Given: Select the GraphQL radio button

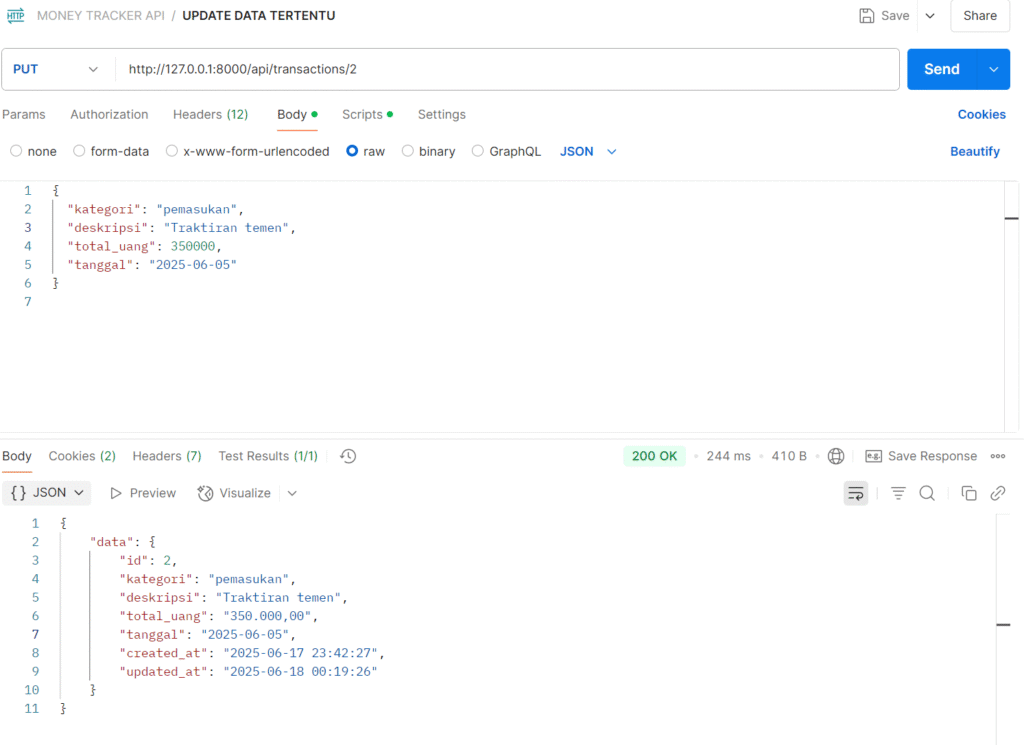Looking at the screenshot, I should click(x=478, y=151).
